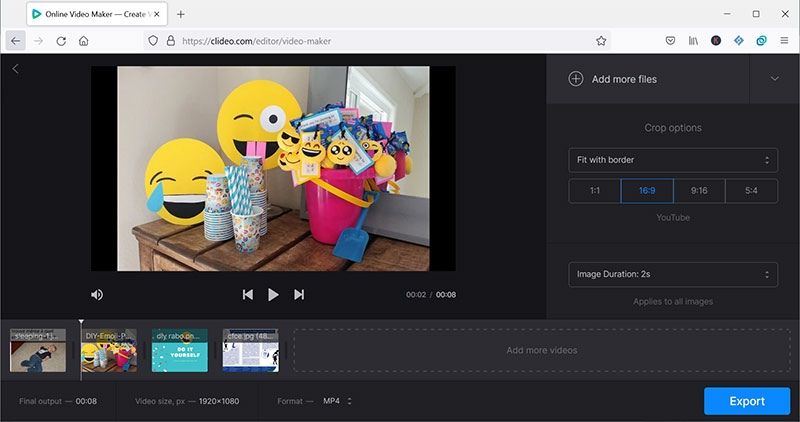Play the video preview

click(x=273, y=294)
